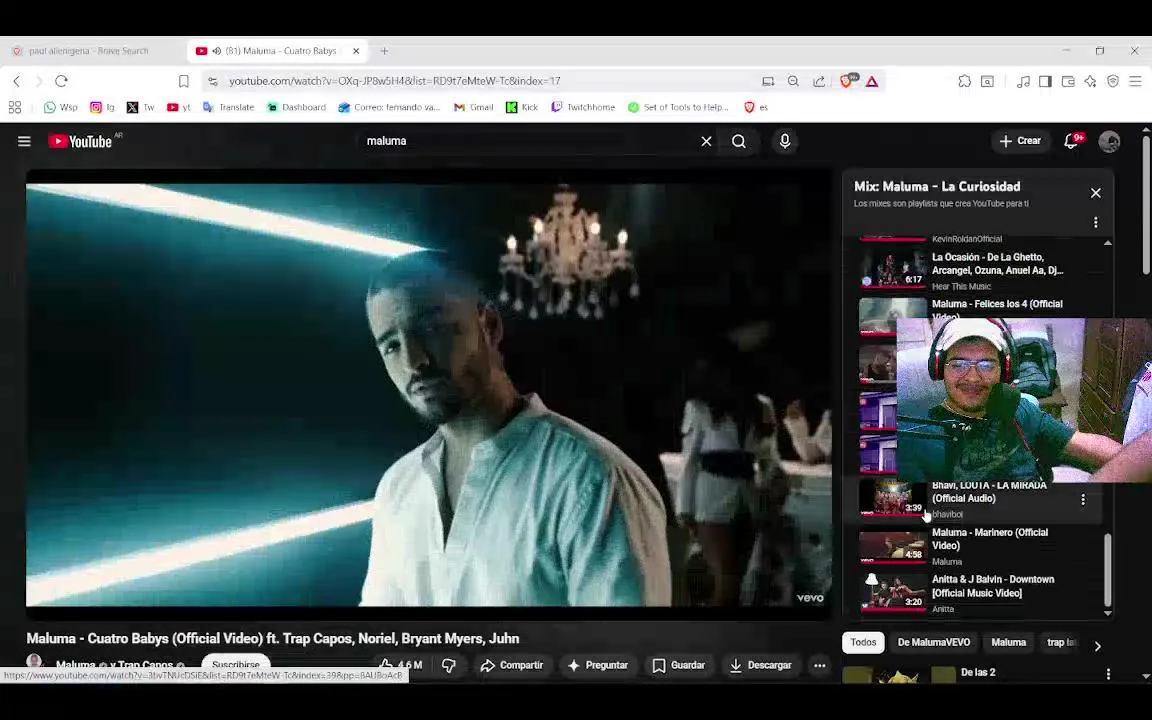Screen dimensions: 1152x720
Task: Open the Gmail bookmark
Action: pyautogui.click(x=473, y=107)
